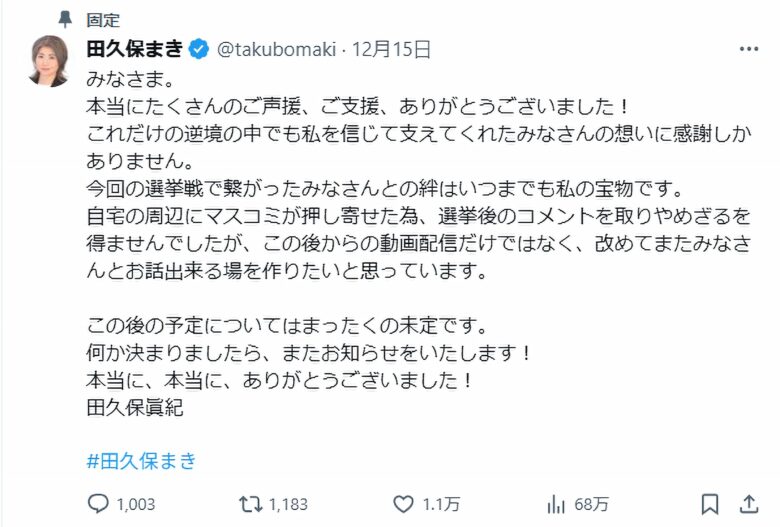Open the 田久保まき display name link
The image size is (780, 527).
click(136, 48)
